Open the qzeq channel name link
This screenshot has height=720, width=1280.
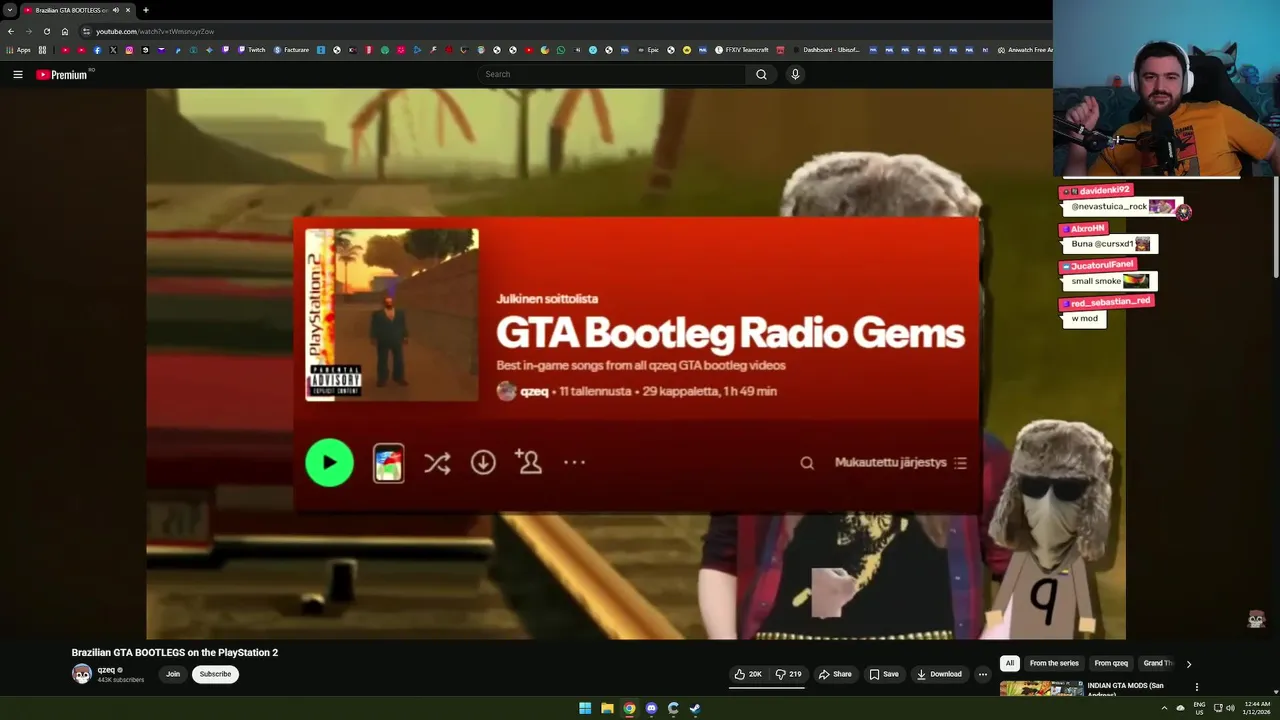(106, 670)
